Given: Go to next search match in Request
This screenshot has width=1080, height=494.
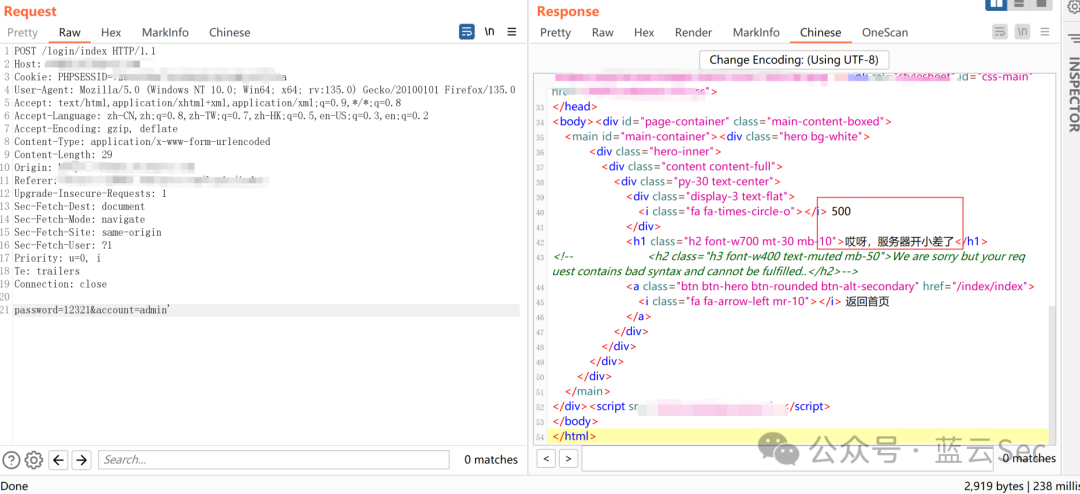Looking at the screenshot, I should point(81,460).
